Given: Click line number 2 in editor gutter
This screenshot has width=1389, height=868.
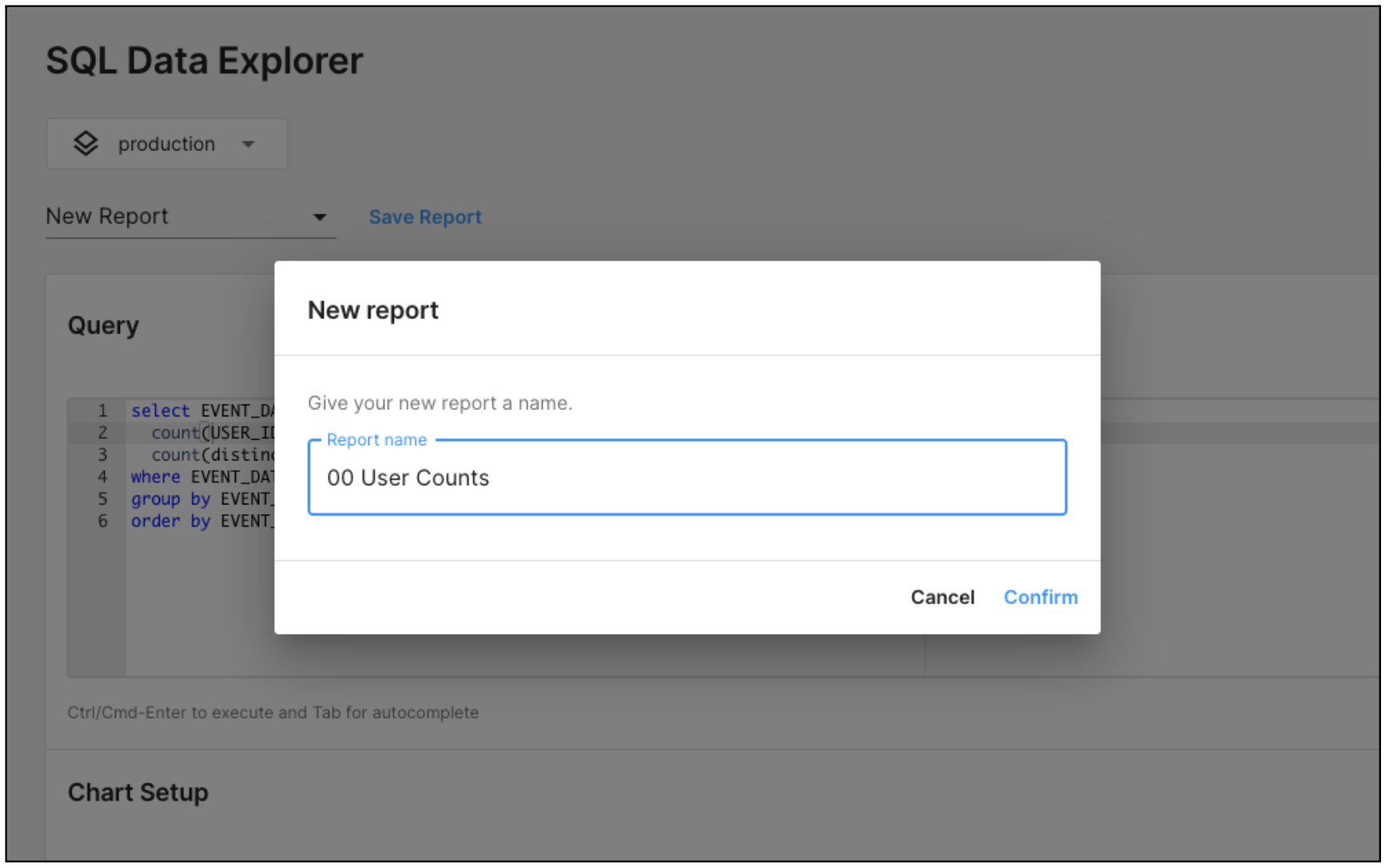Looking at the screenshot, I should pos(102,433).
